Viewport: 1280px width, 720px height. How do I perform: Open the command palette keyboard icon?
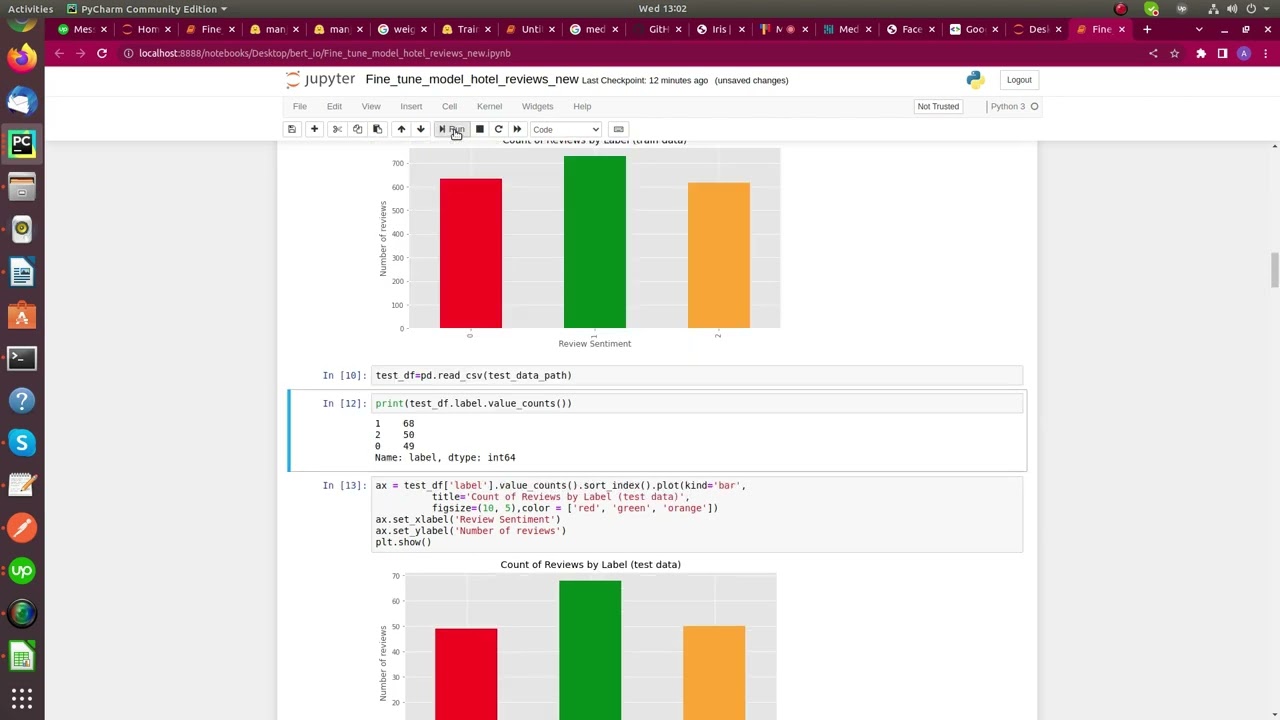pos(618,129)
